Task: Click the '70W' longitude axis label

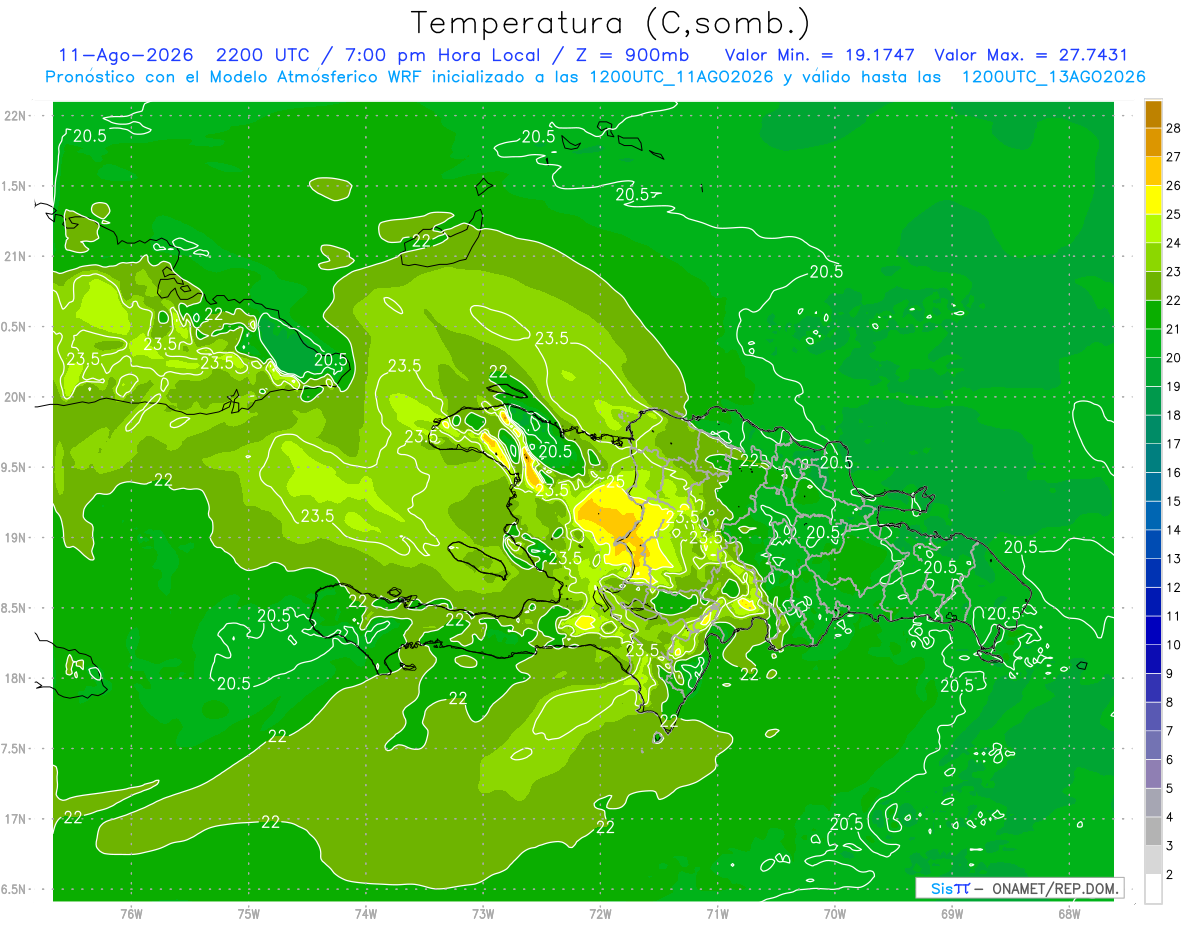Action: coord(834,914)
